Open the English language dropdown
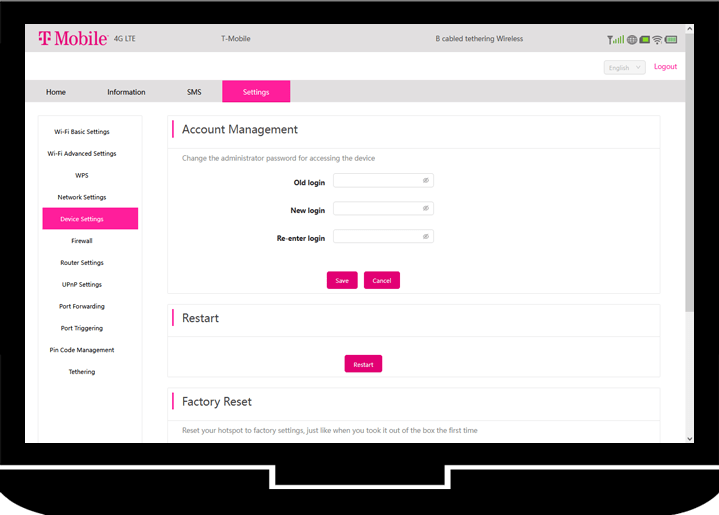The image size is (719, 515). coord(624,68)
